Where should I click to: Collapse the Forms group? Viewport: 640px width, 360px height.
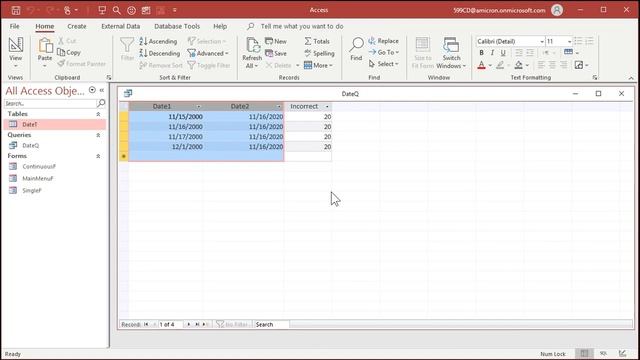pos(98,156)
